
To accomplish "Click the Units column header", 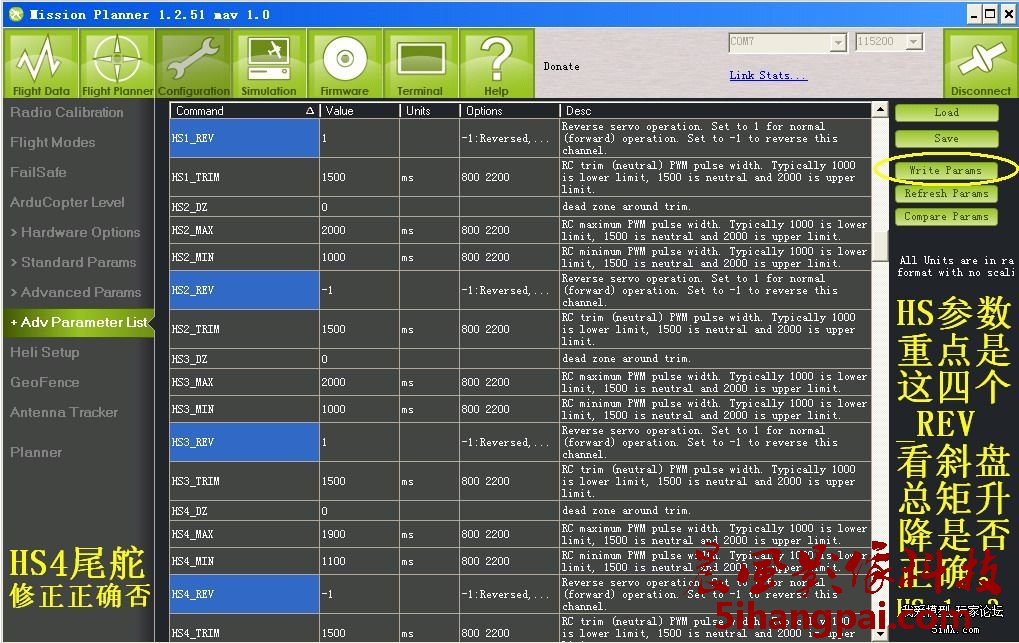I will [x=430, y=111].
